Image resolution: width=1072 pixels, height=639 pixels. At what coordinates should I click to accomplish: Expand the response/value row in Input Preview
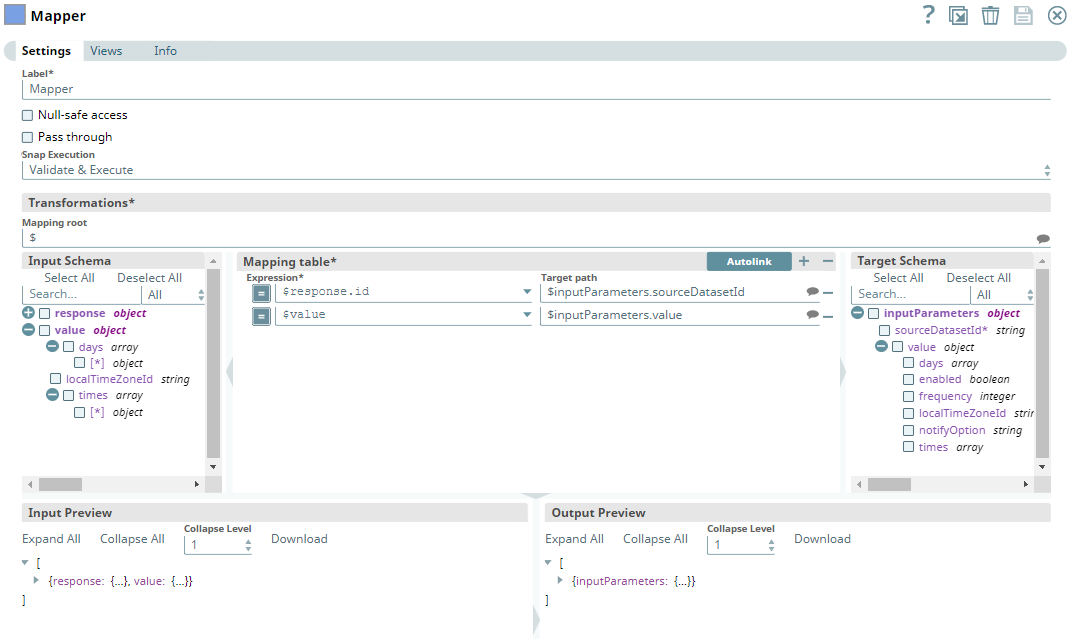coord(36,580)
